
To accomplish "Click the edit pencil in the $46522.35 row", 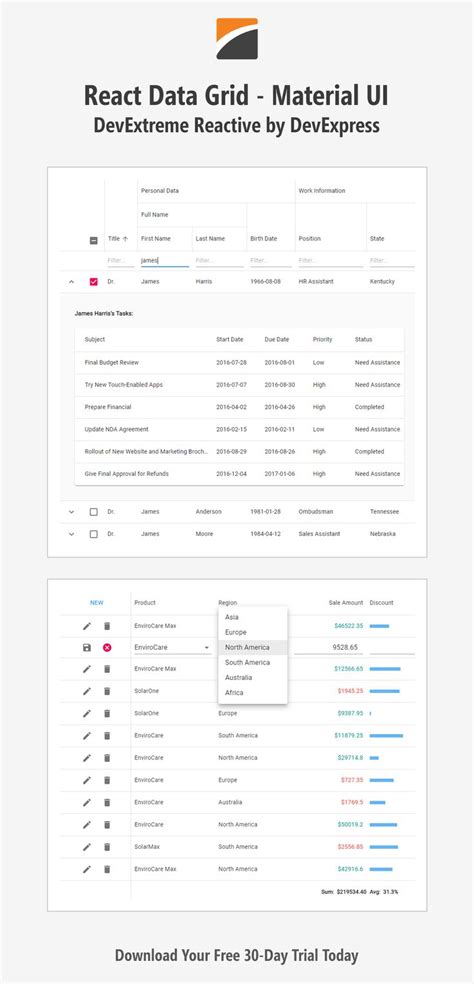I will click(87, 626).
